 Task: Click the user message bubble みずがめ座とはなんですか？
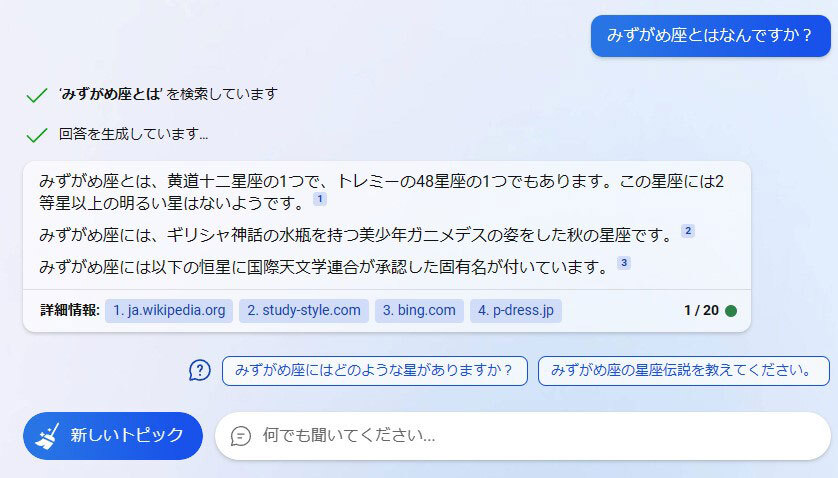710,36
